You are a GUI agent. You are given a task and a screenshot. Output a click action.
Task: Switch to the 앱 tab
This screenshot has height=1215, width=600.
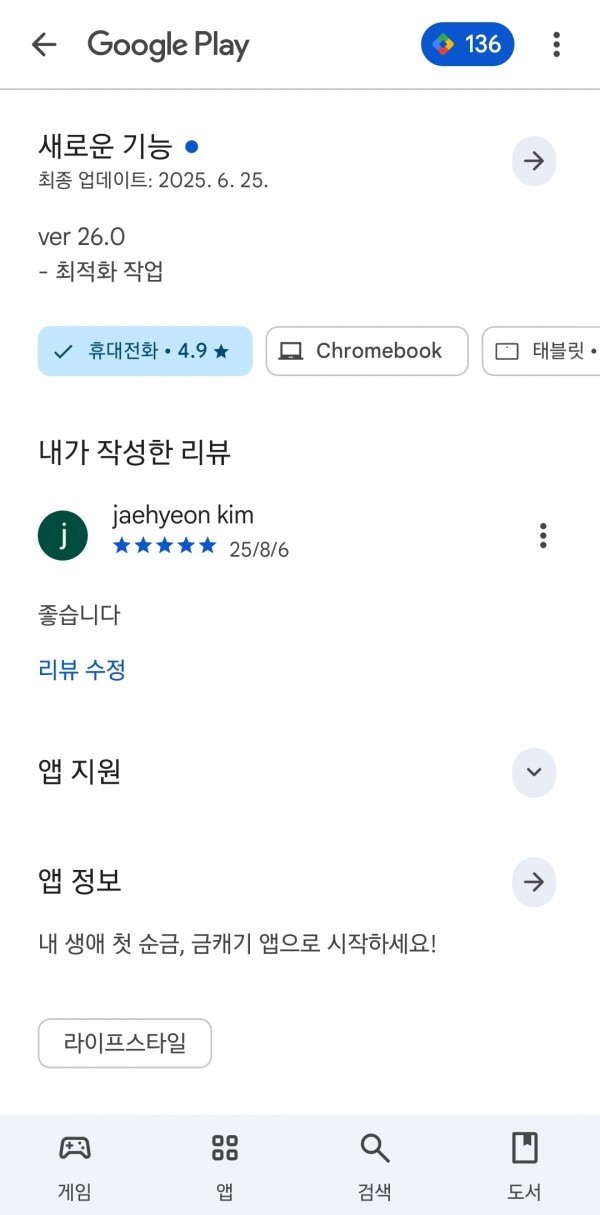[x=225, y=1166]
